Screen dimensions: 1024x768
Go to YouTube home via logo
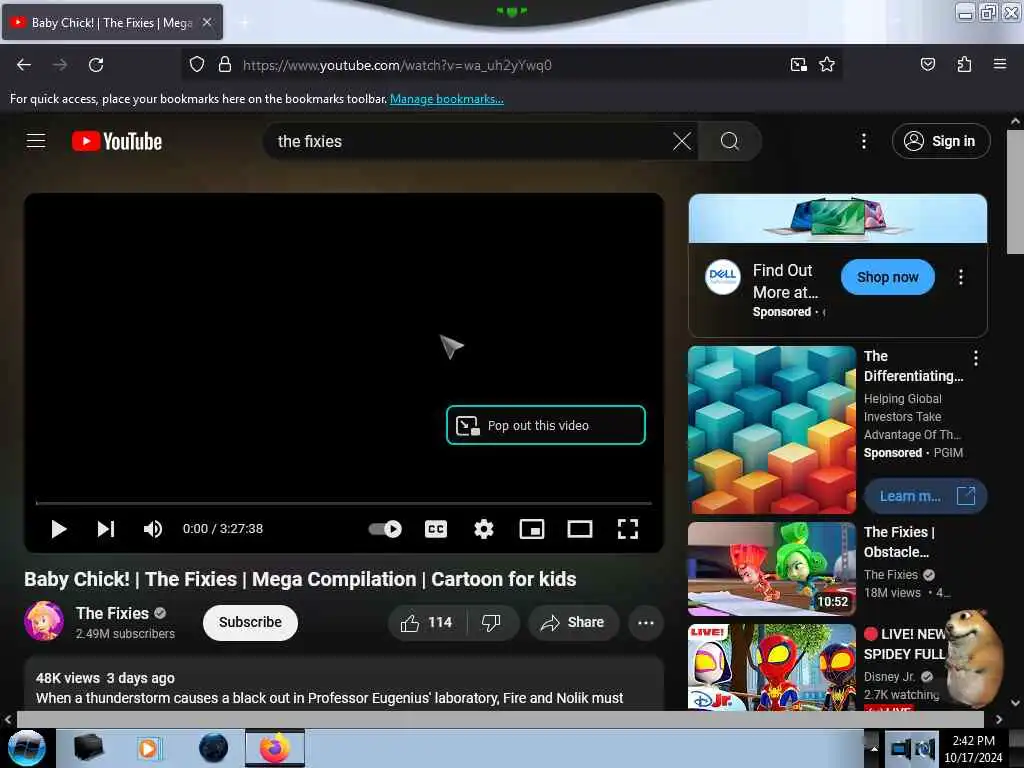point(117,141)
